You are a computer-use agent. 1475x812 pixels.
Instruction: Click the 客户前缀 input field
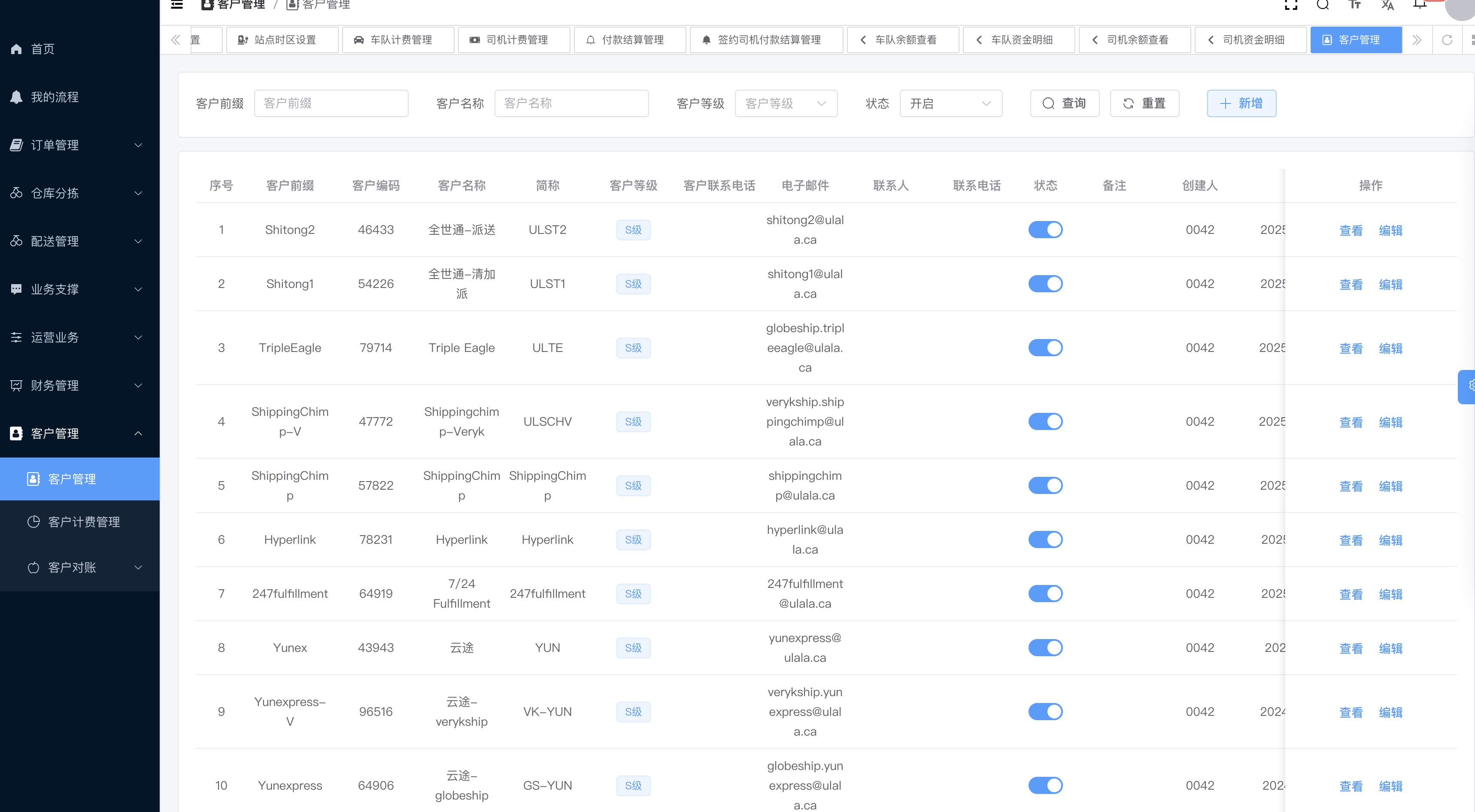tap(331, 104)
